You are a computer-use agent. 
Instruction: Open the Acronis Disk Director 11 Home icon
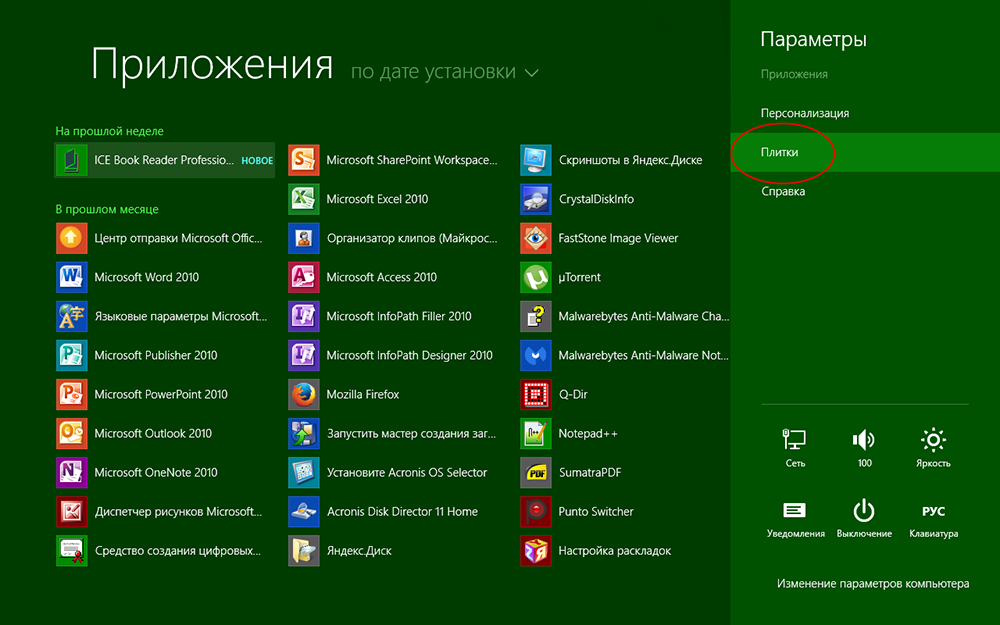click(x=304, y=511)
